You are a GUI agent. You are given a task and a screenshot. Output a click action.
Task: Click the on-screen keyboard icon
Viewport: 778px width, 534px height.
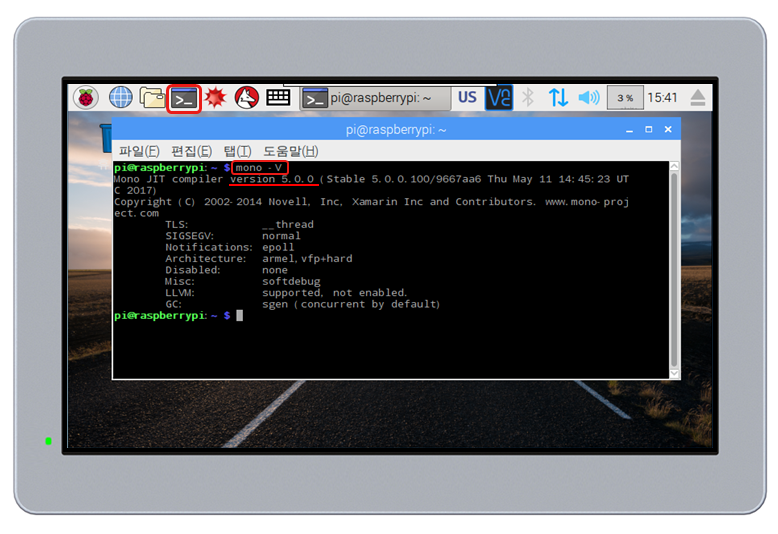pos(278,97)
